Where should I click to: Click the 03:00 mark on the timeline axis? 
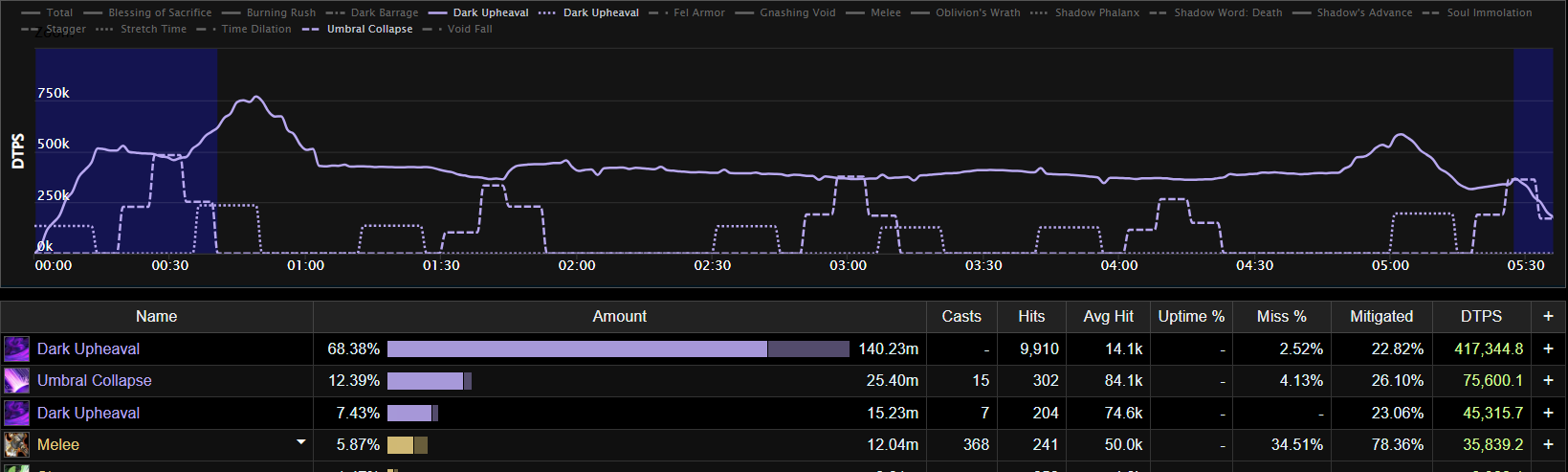[849, 265]
